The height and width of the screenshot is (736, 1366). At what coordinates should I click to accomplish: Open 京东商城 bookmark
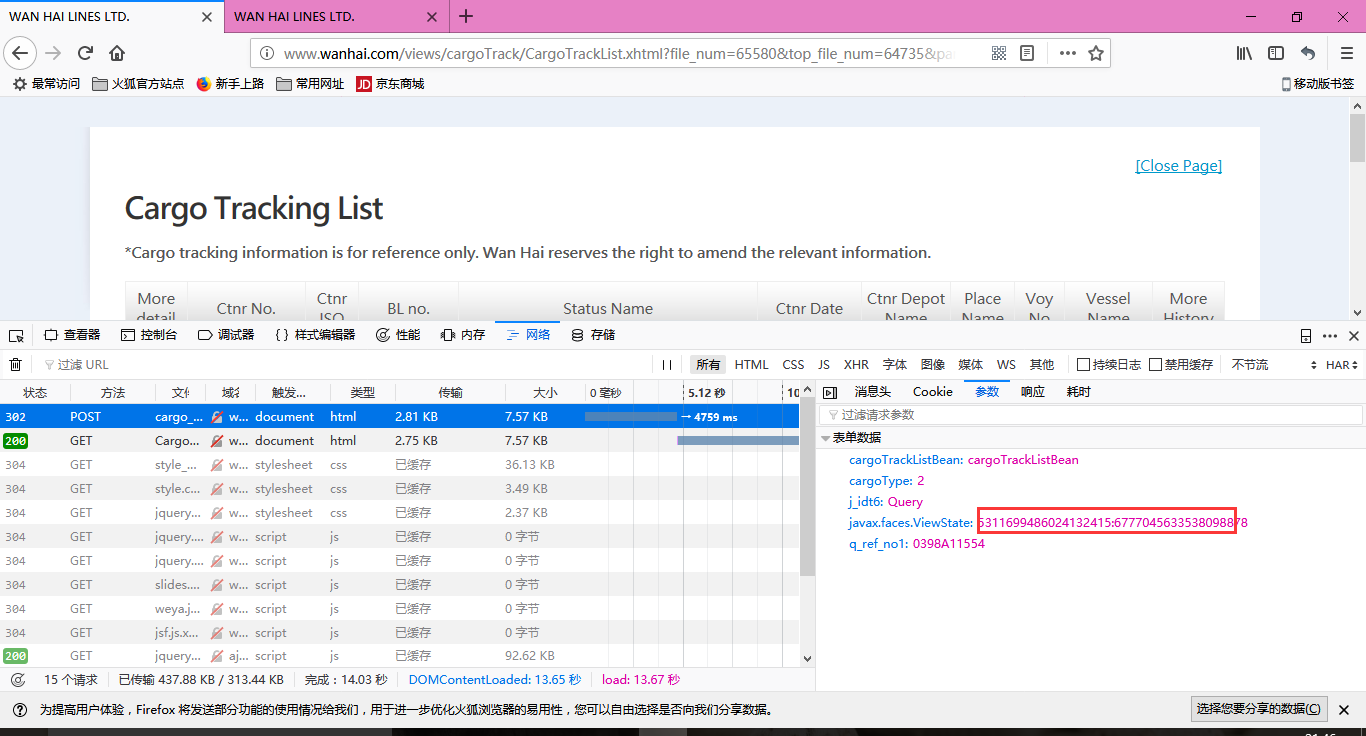pyautogui.click(x=390, y=84)
